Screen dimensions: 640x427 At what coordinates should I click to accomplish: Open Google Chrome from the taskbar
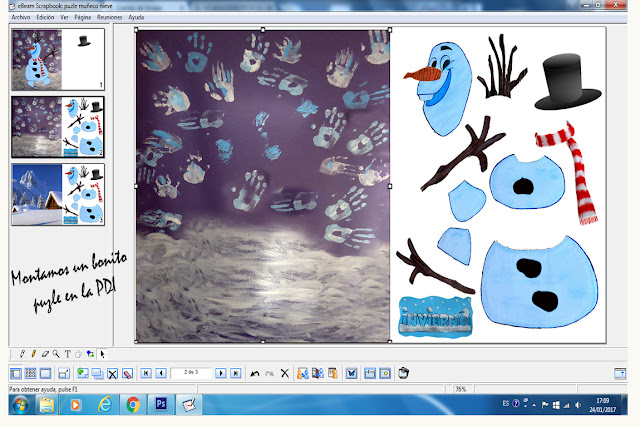tap(133, 405)
